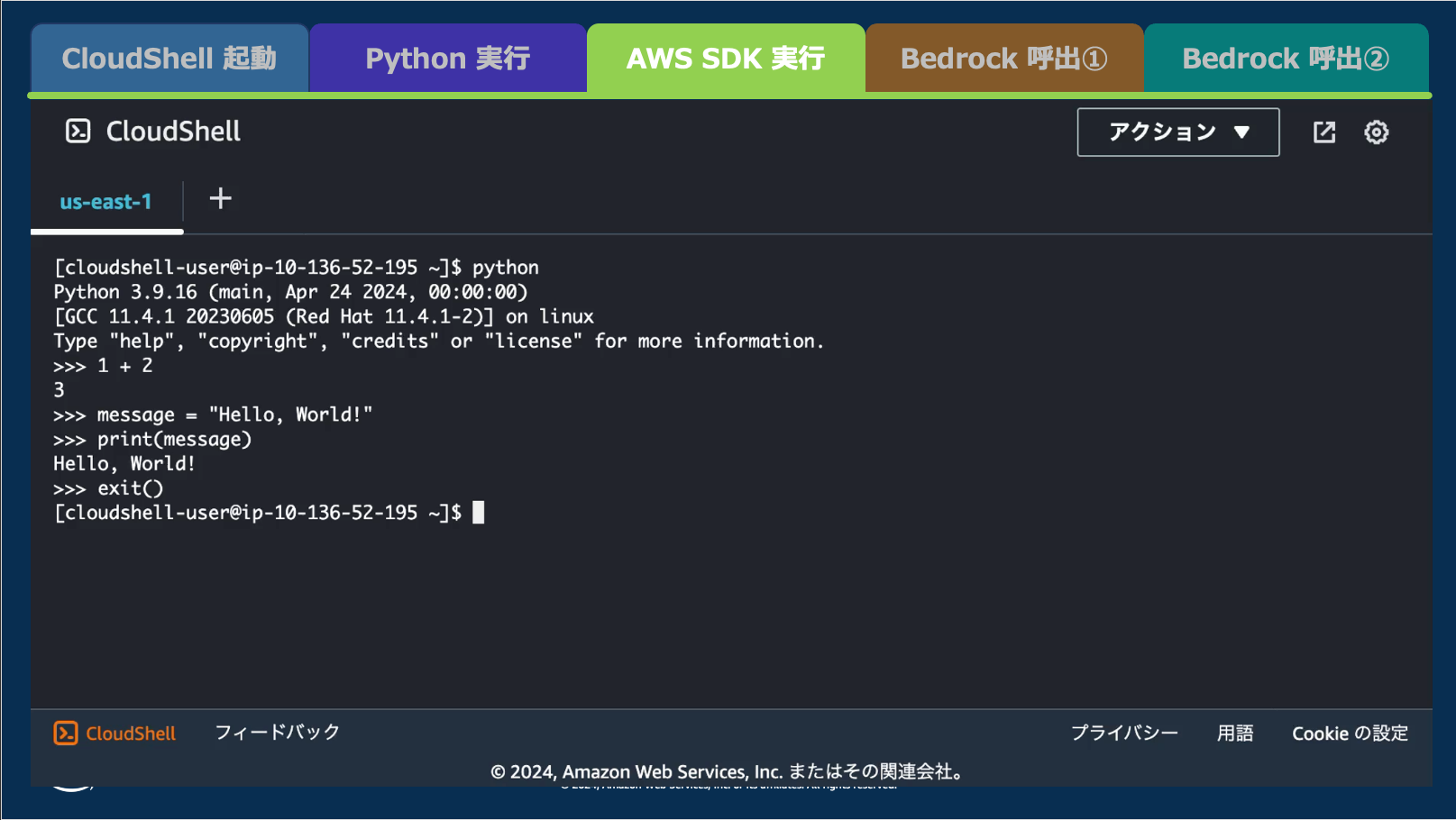This screenshot has width=1456, height=820.
Task: Click the CloudShell header terminal icon
Action: click(x=78, y=132)
